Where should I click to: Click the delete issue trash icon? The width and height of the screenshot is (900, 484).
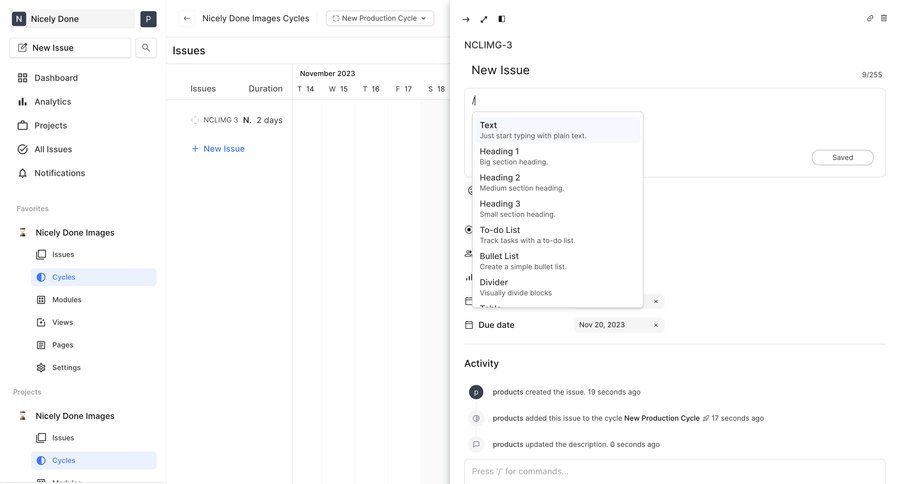[x=883, y=18]
